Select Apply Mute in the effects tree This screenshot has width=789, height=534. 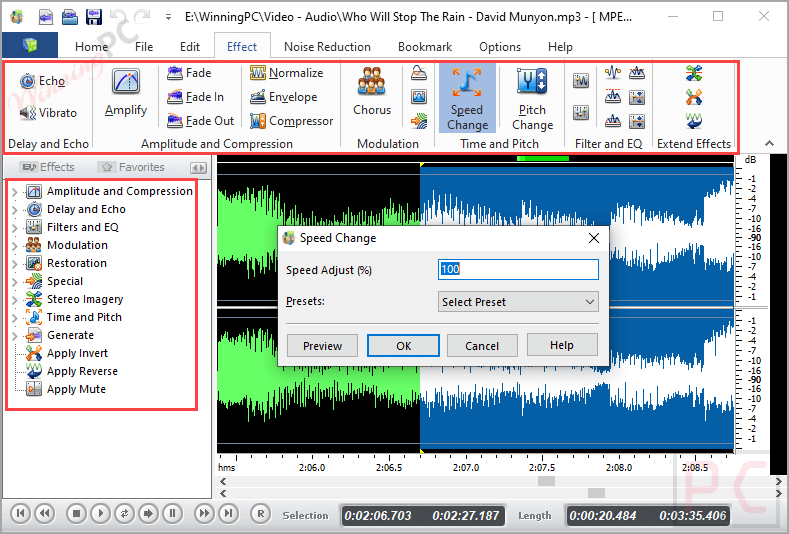tap(65, 390)
